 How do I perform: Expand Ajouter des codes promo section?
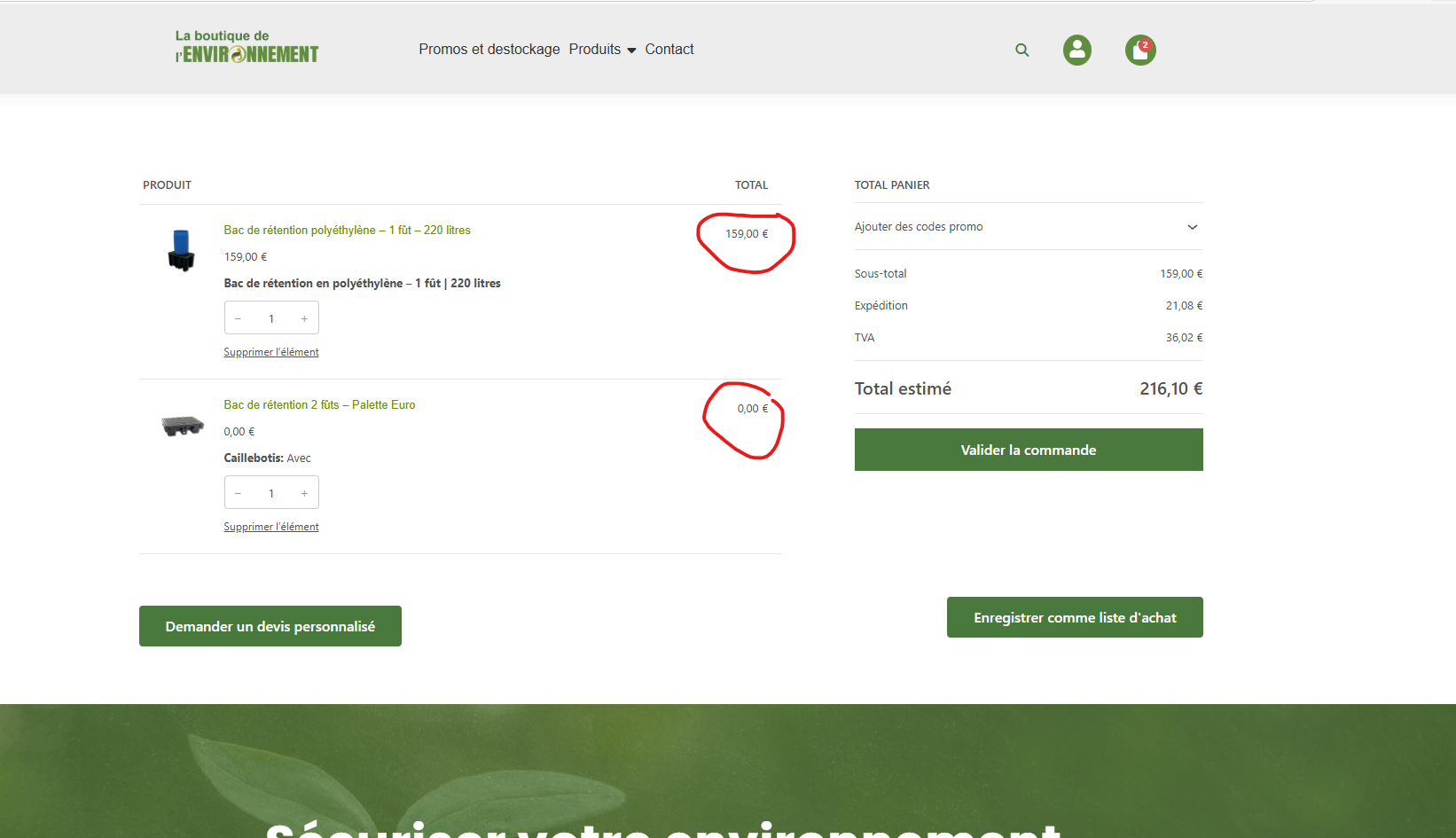pos(1028,227)
